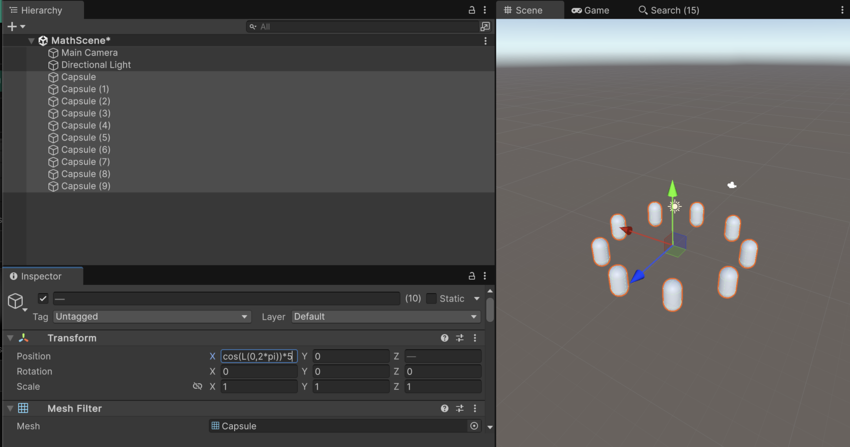Lock the Hierarchy panel with padlock icon

pyautogui.click(x=472, y=10)
